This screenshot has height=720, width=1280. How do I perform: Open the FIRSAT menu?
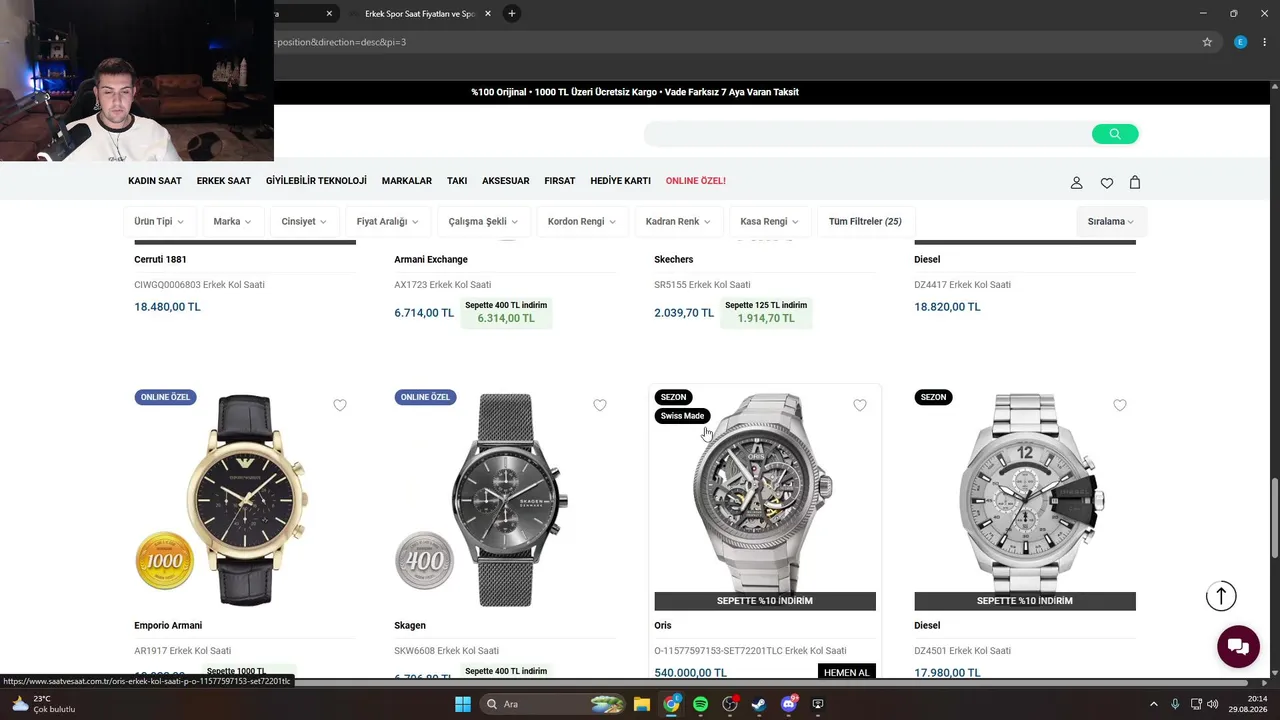tap(560, 181)
